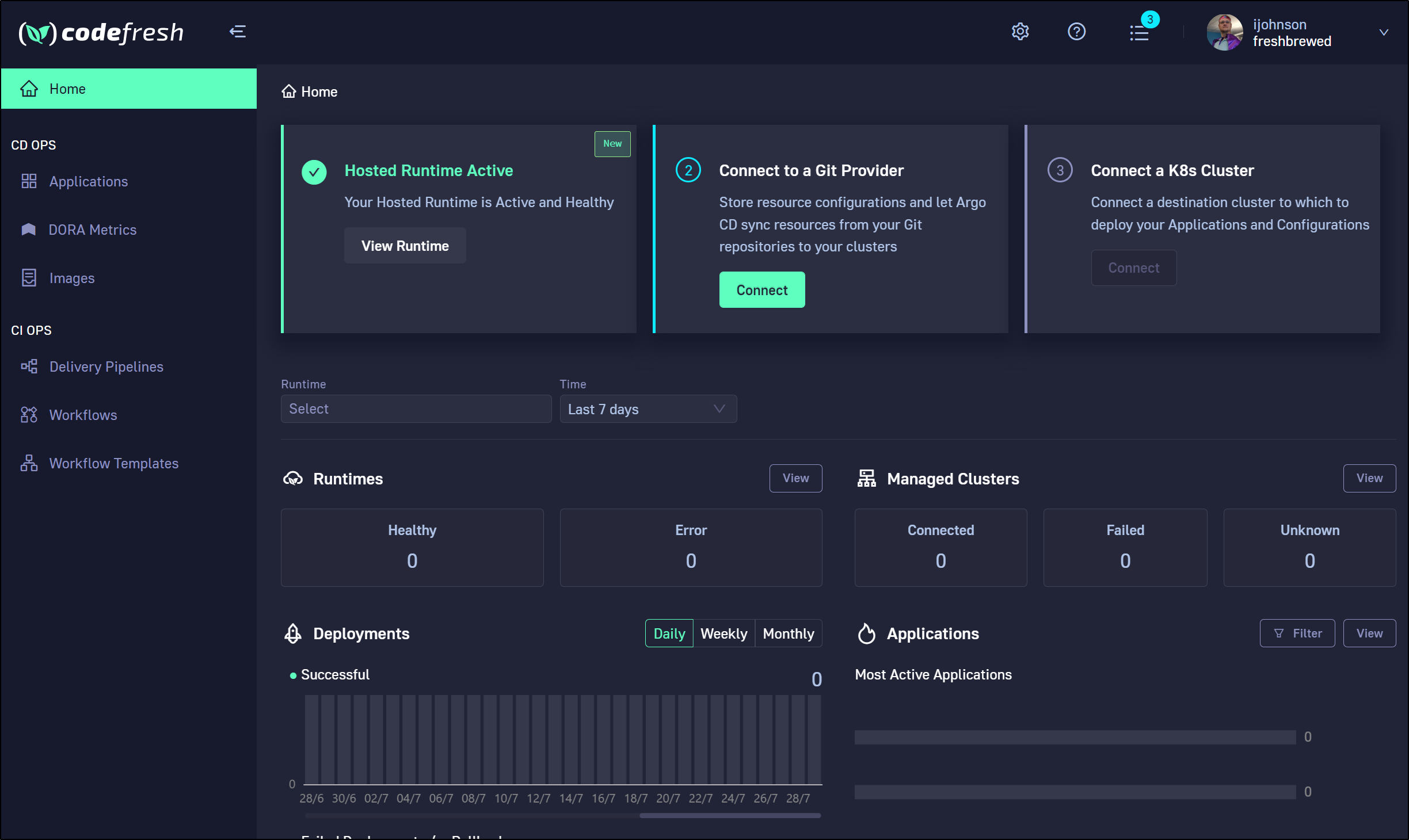Viewport: 1409px width, 840px height.
Task: Select the Monthly deployments toggle
Action: click(789, 633)
